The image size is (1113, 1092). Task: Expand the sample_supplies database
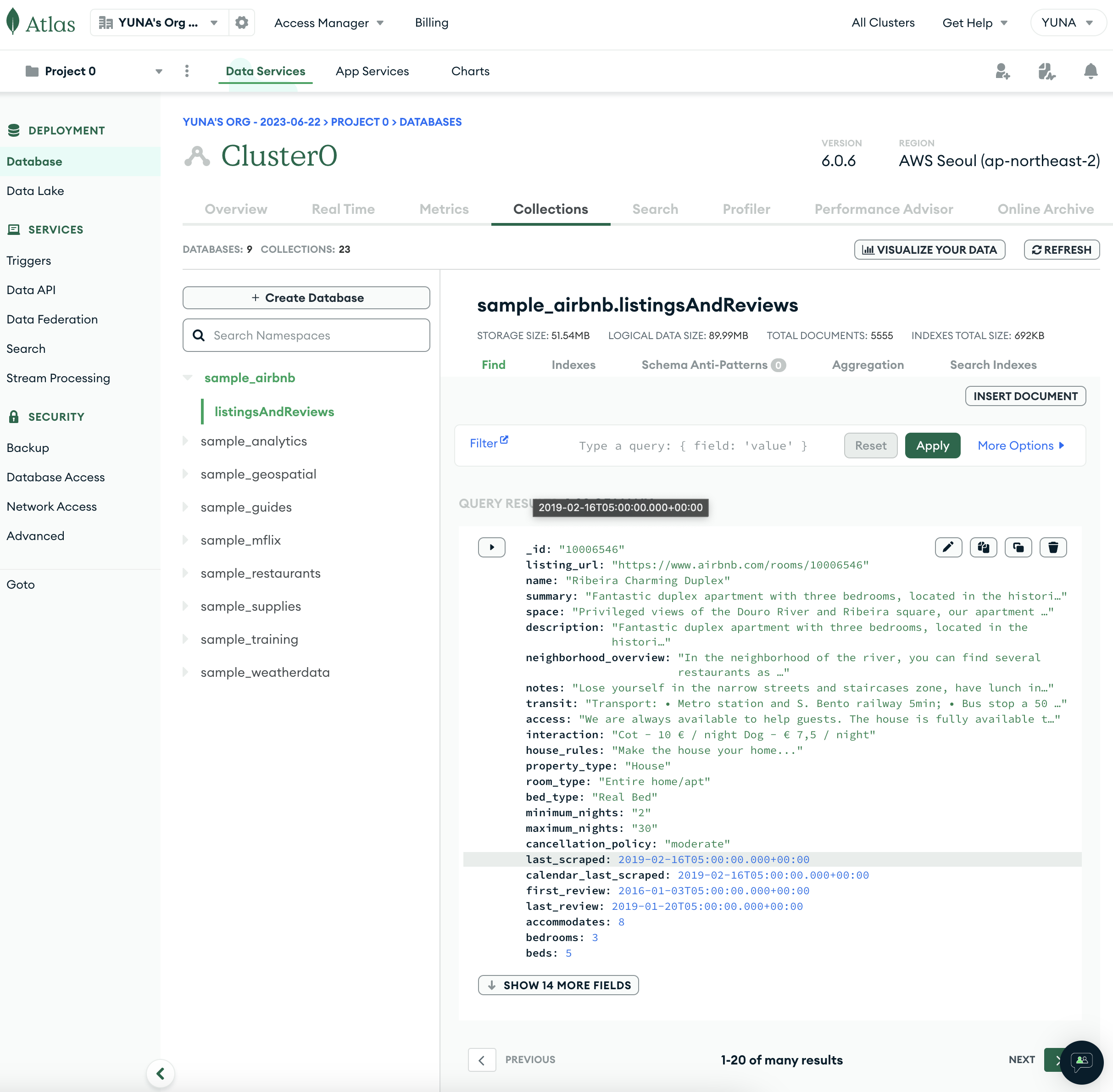185,606
